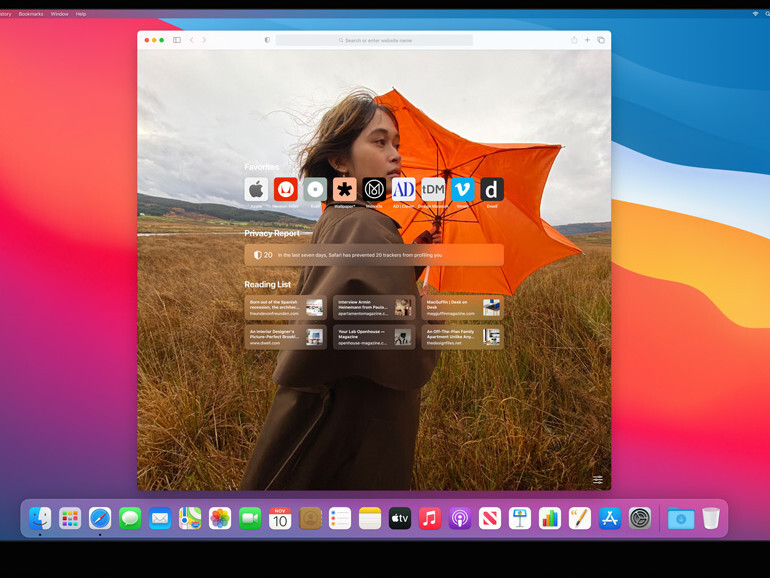Launch Music from the Dock
Screen dimensions: 770x578
[430, 518]
